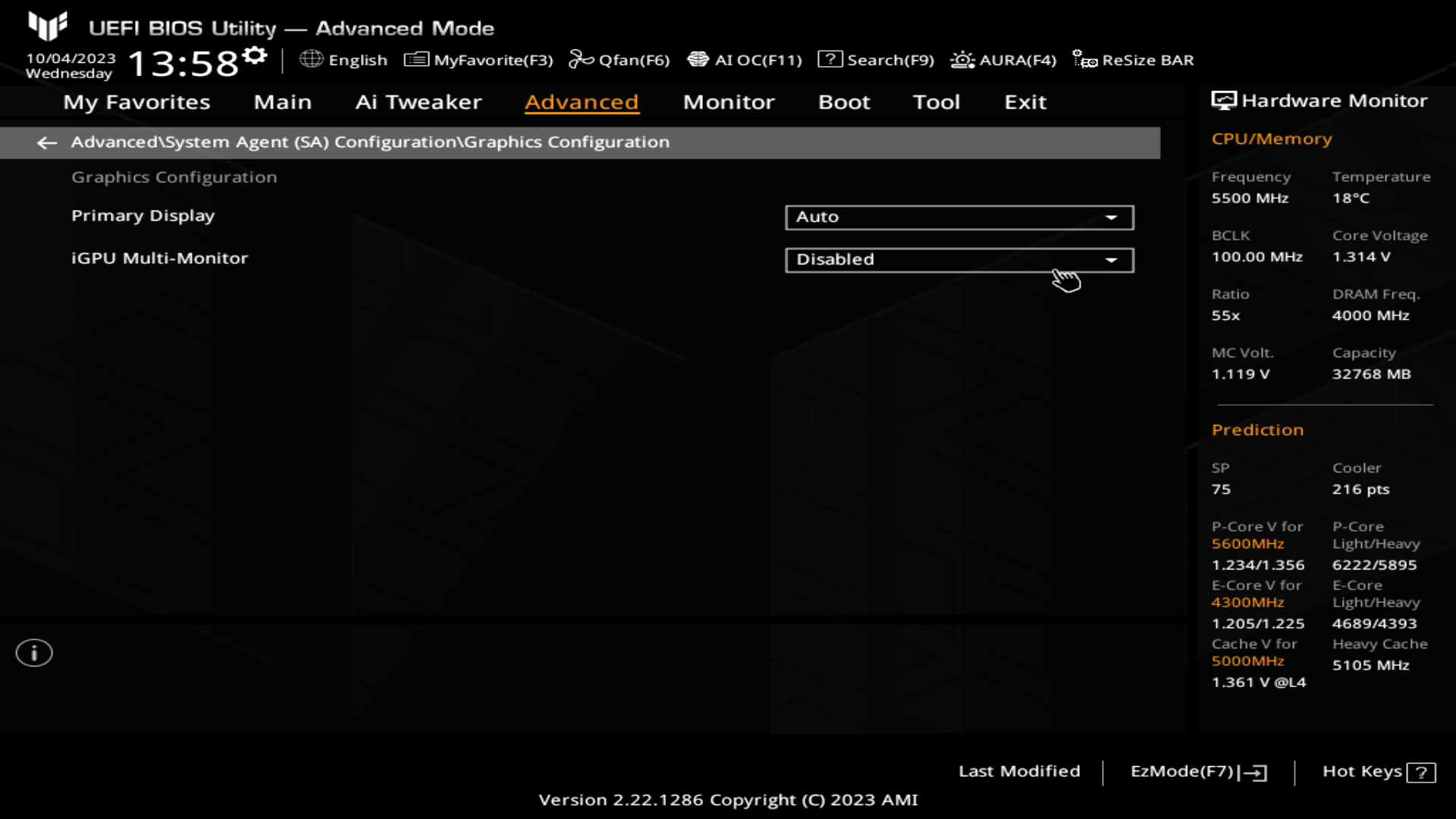Open MyFavorite(F3) list icon
Screen dimensions: 1456x819
(x=416, y=59)
